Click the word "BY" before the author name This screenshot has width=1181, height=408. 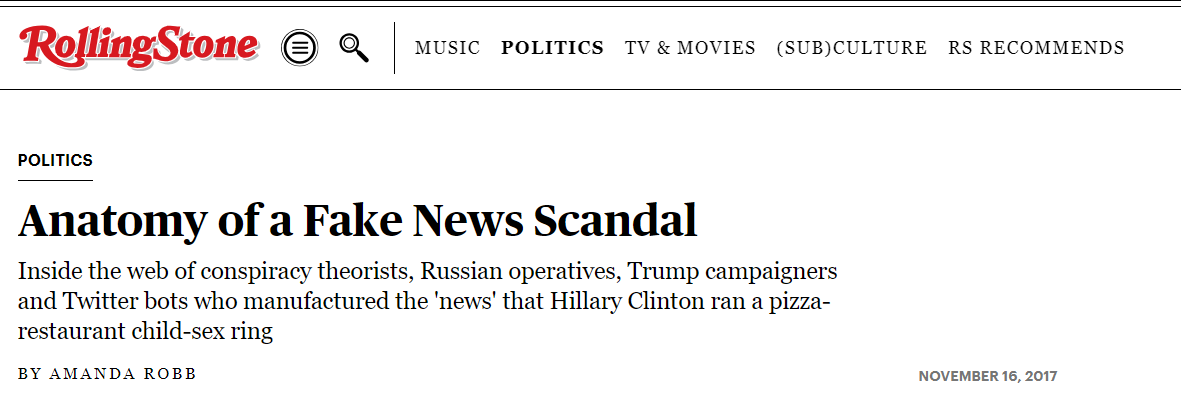[30, 374]
